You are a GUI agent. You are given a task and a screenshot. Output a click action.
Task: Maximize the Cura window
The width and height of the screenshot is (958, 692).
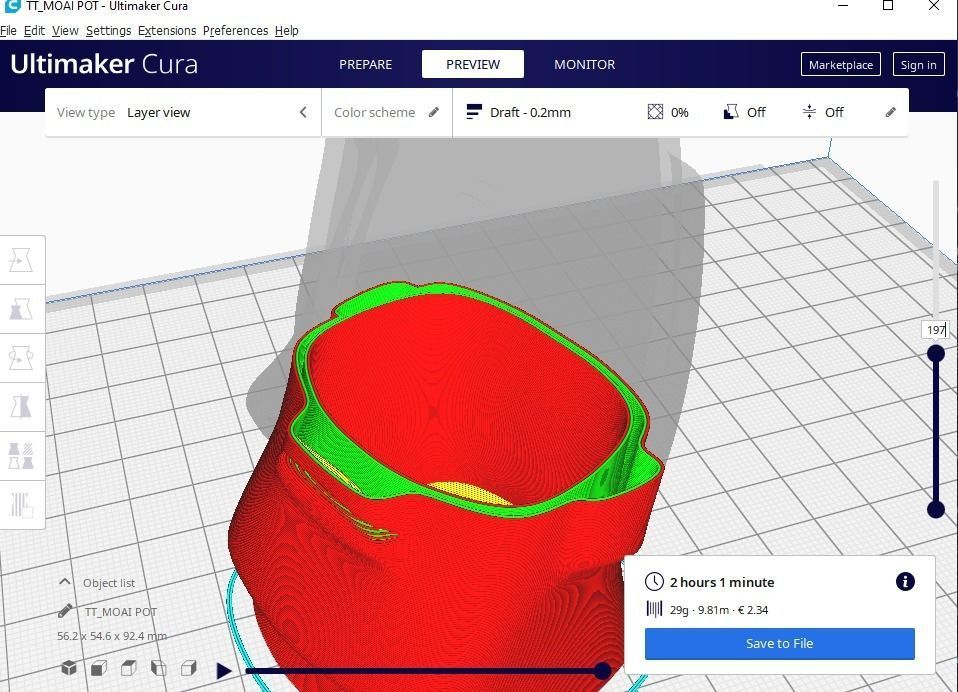(888, 6)
